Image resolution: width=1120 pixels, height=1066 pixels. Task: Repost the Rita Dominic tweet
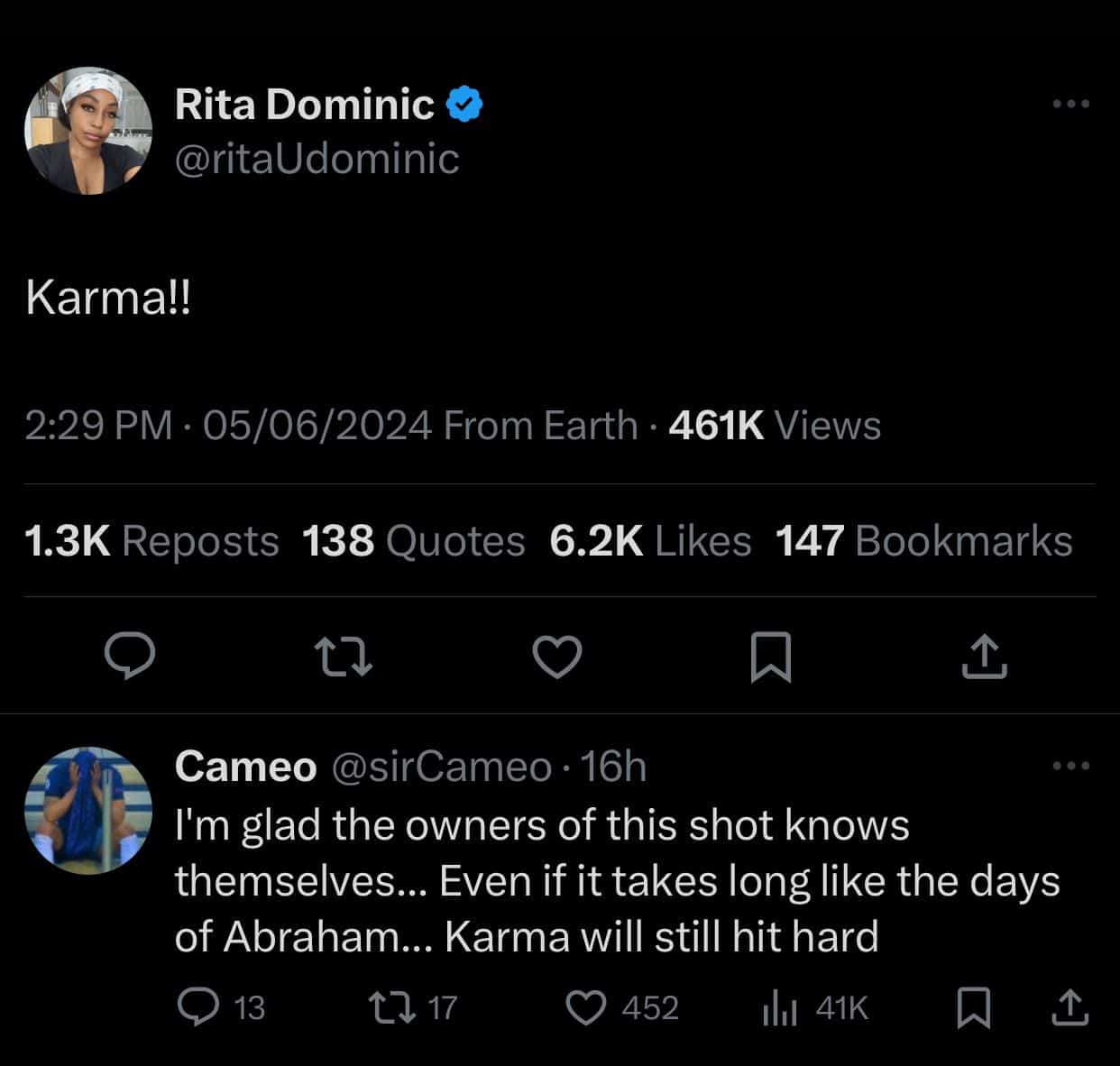pos(344,657)
